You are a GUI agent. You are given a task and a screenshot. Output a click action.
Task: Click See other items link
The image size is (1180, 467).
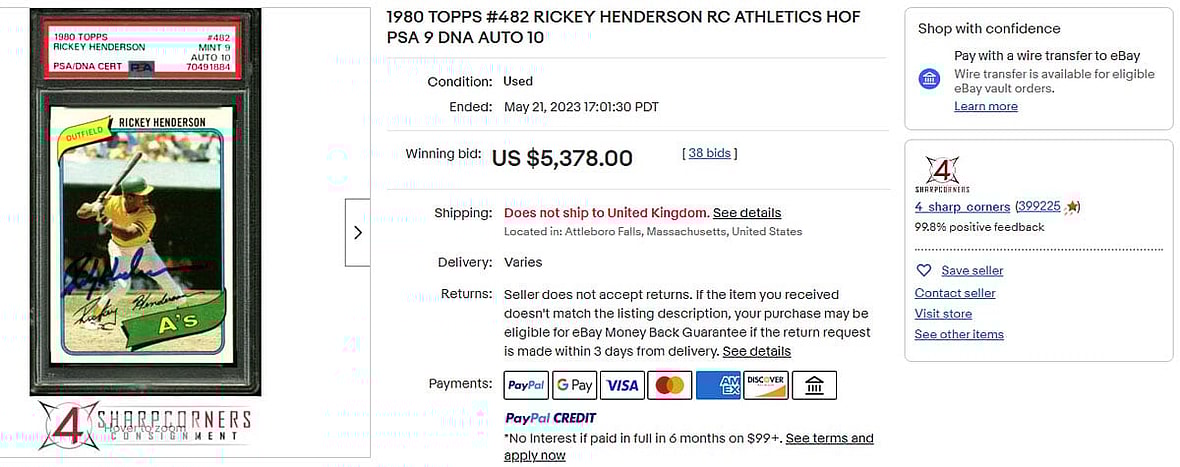(959, 334)
